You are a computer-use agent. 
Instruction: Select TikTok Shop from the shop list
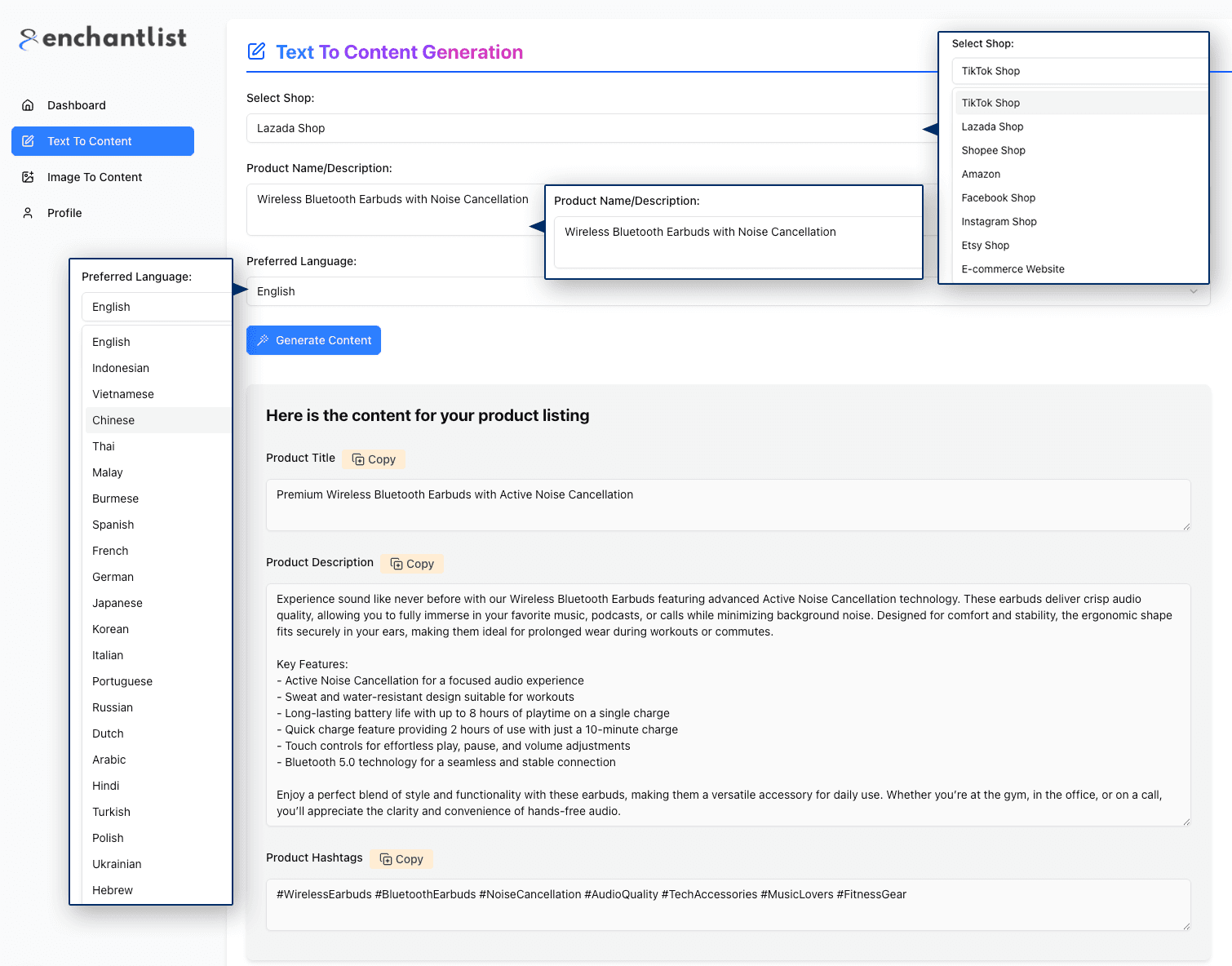(x=990, y=102)
